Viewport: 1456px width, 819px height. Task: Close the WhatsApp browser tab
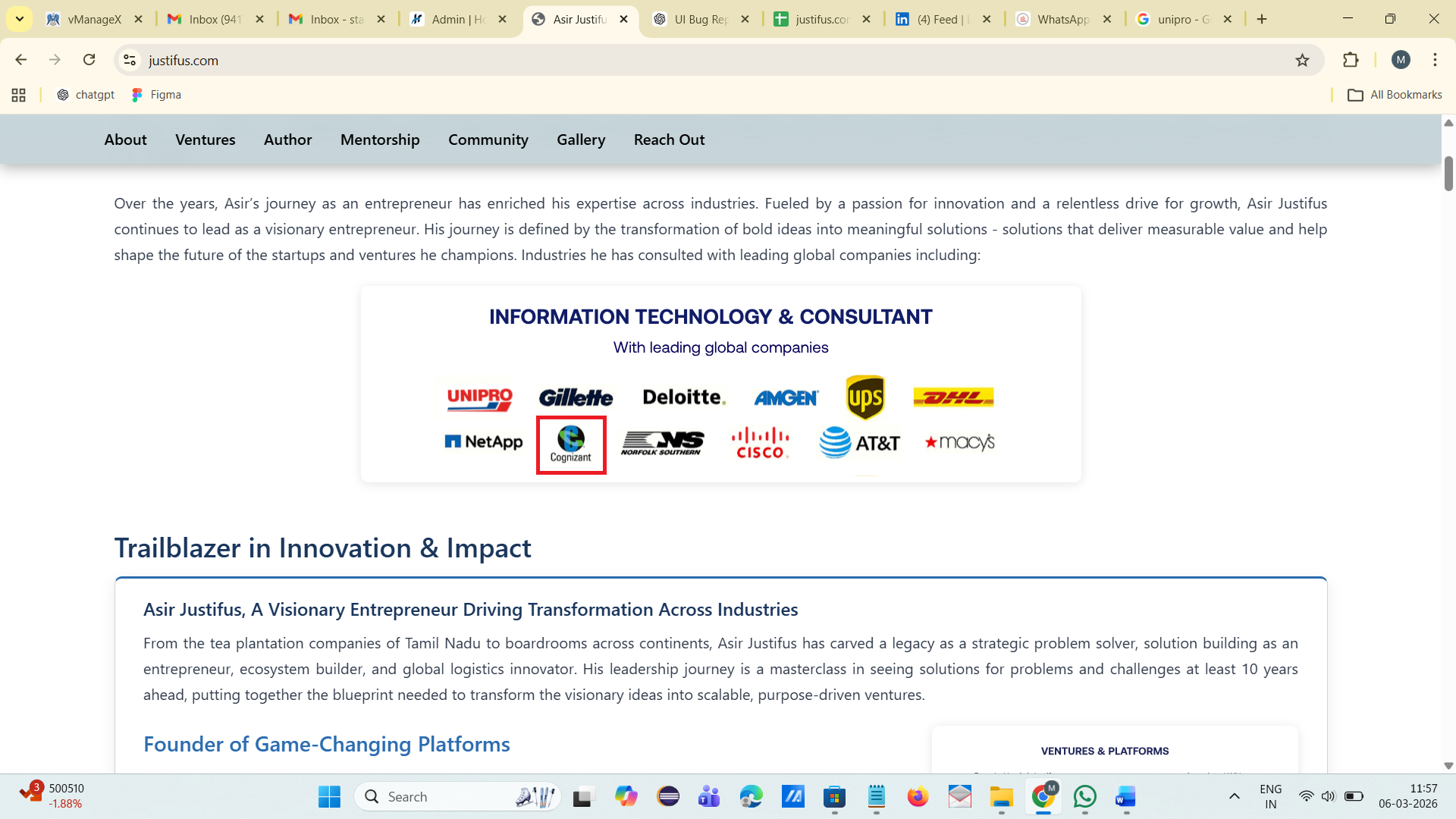pos(1107,19)
